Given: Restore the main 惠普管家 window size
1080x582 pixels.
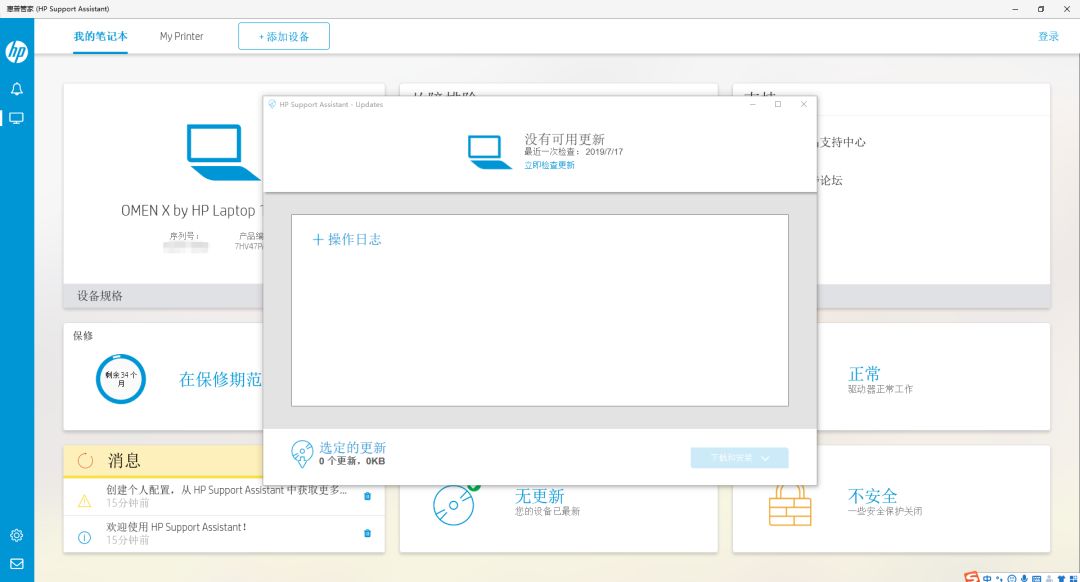Looking at the screenshot, I should coord(1040,9).
